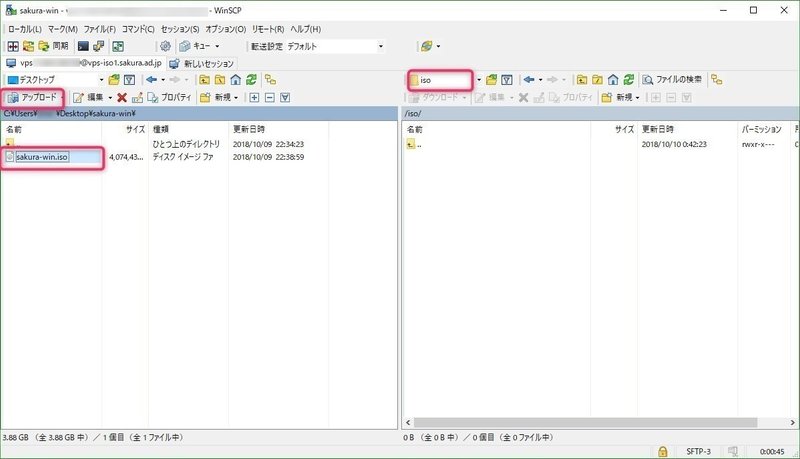Click ファイルの検索 find files button

(672, 80)
